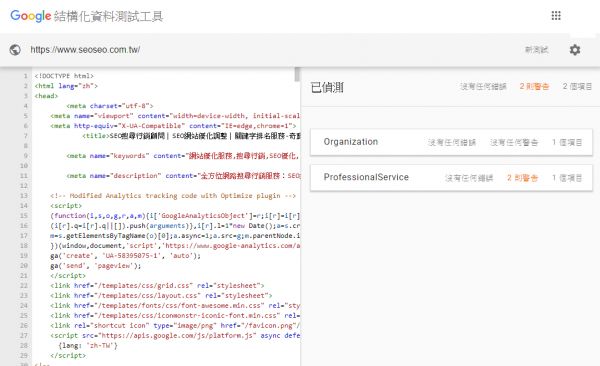Click the font-awesome.min.css link line
The image size is (600, 366).
pos(175,306)
